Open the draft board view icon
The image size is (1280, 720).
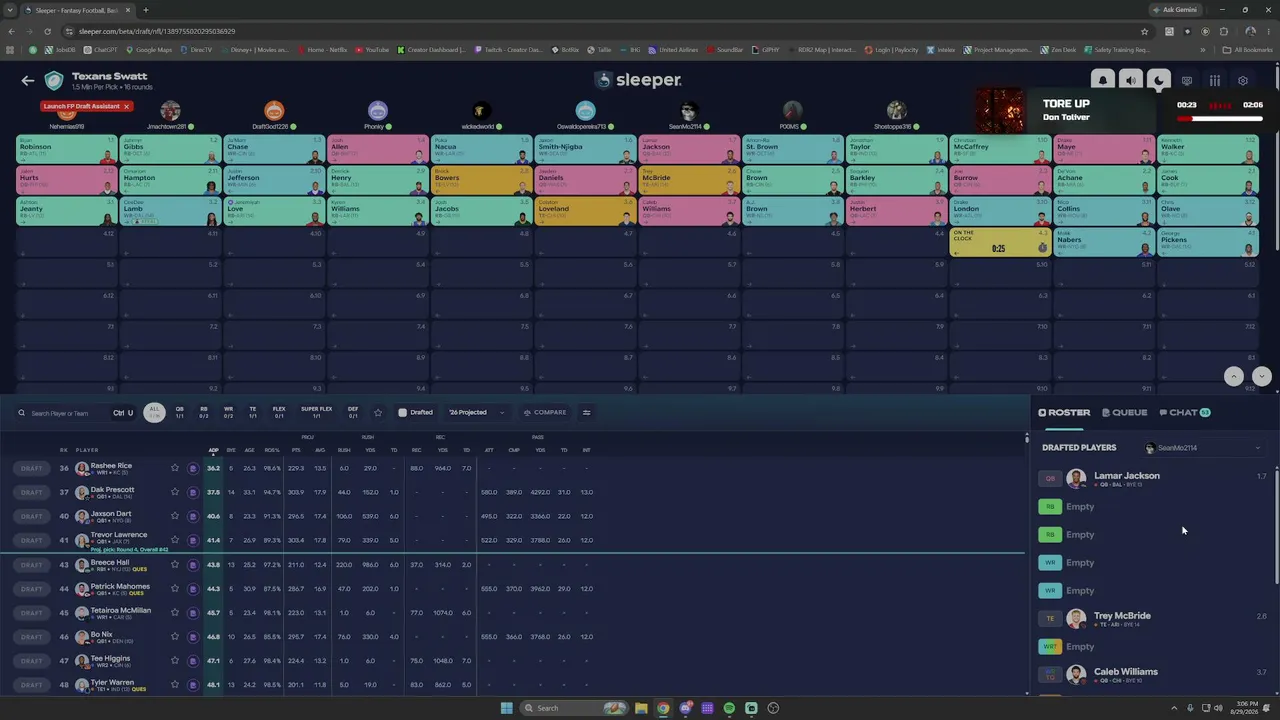(x=1187, y=81)
